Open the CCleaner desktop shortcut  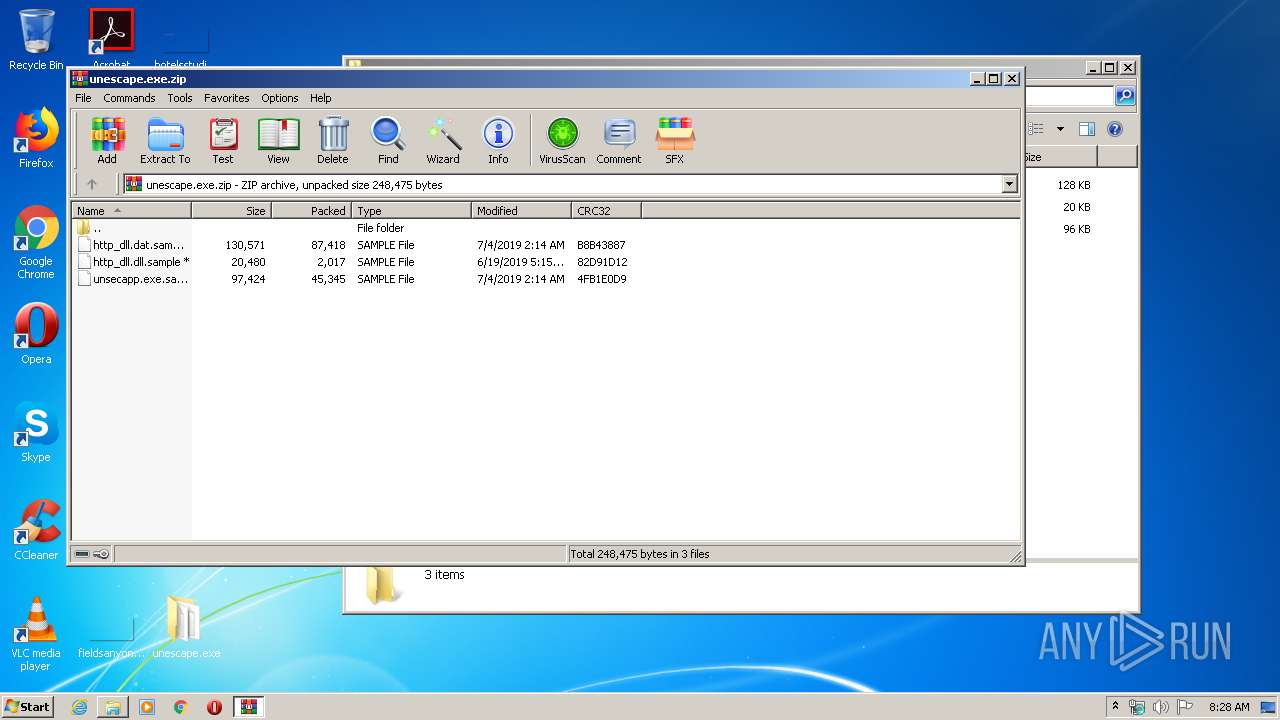36,530
